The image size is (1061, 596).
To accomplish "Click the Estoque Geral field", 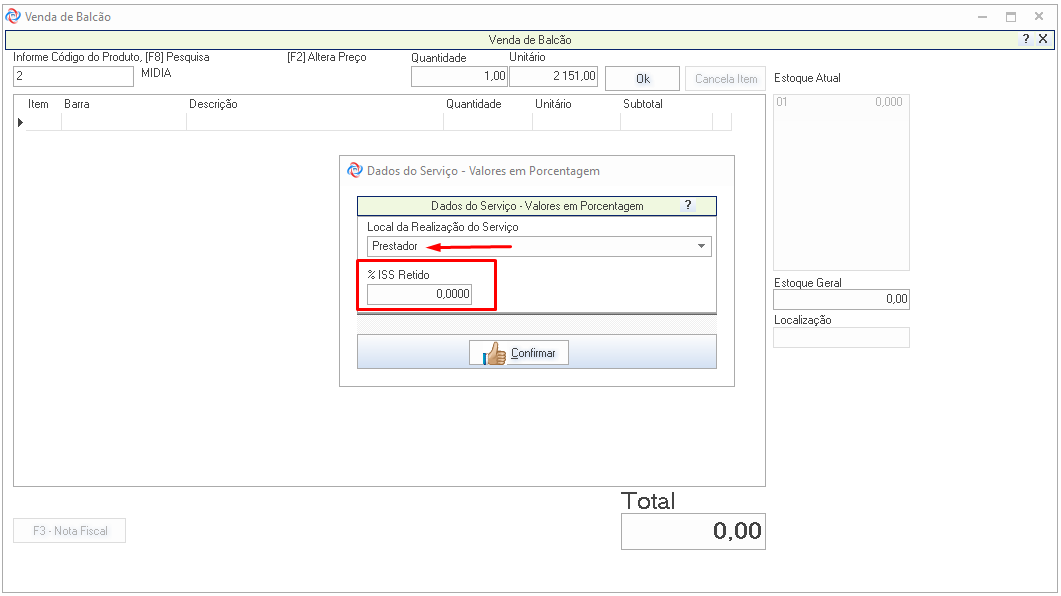I will pos(841,299).
